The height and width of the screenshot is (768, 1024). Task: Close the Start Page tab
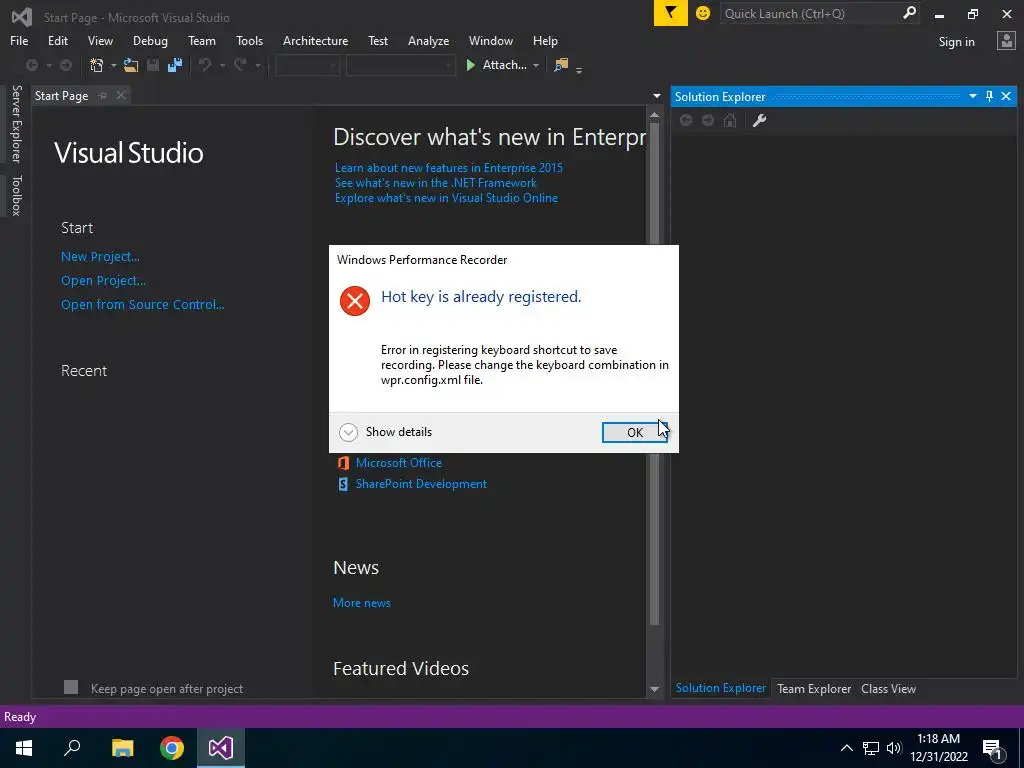[121, 95]
